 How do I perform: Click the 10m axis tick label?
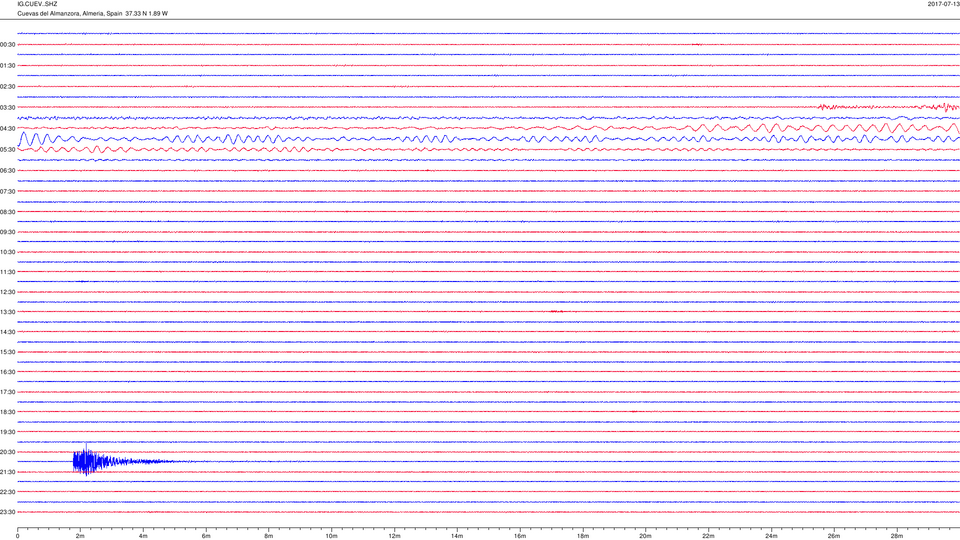tap(331, 536)
